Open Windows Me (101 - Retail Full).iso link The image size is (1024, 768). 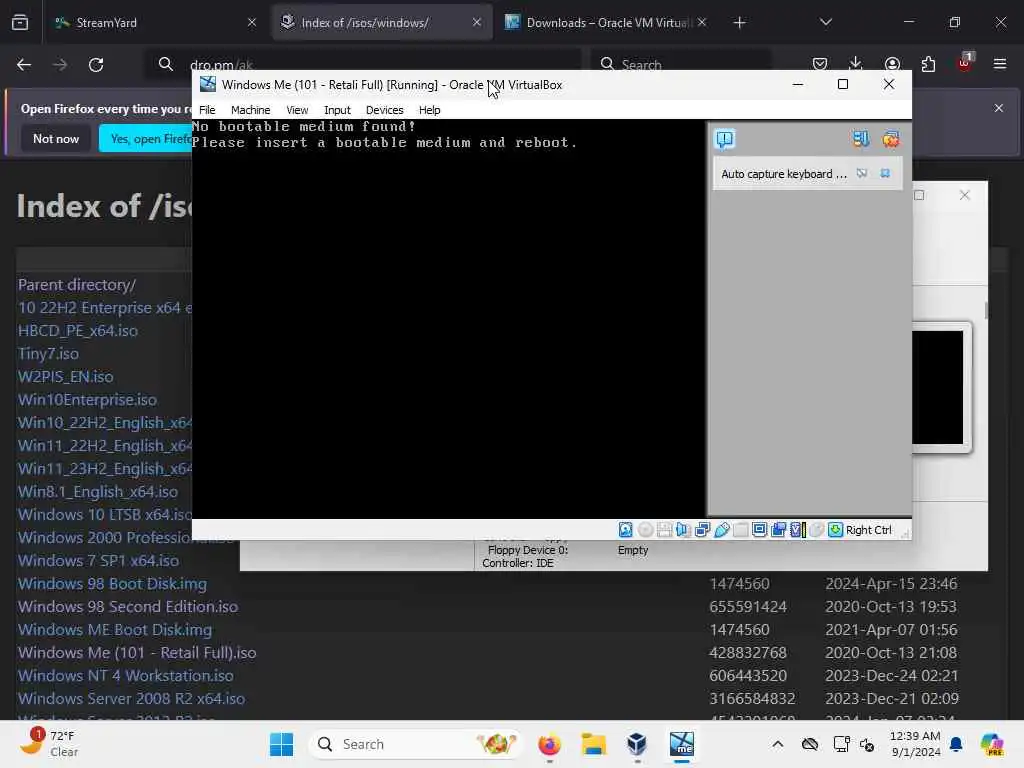pos(137,652)
